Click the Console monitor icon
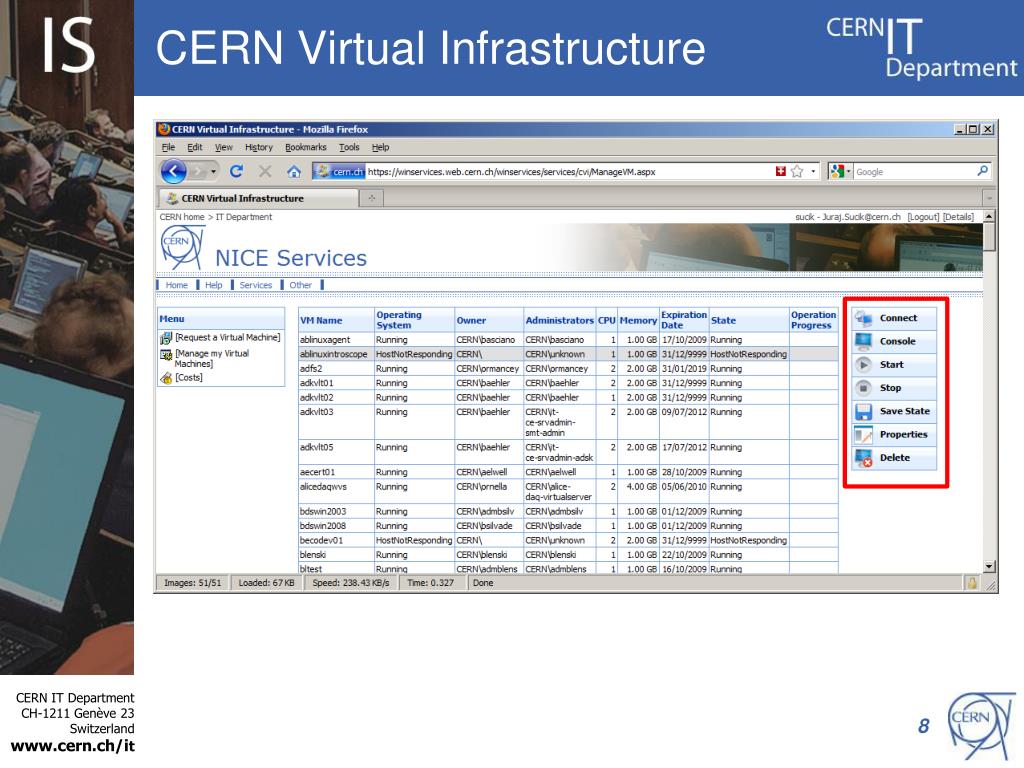 [863, 341]
